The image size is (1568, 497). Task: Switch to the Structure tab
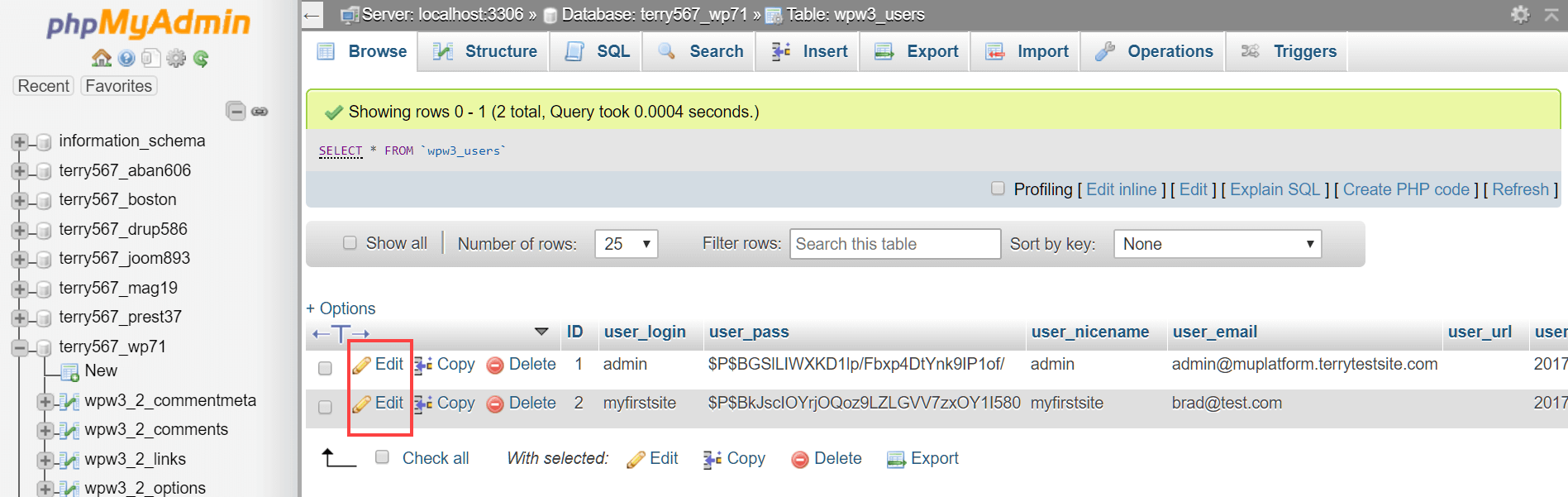coord(485,51)
